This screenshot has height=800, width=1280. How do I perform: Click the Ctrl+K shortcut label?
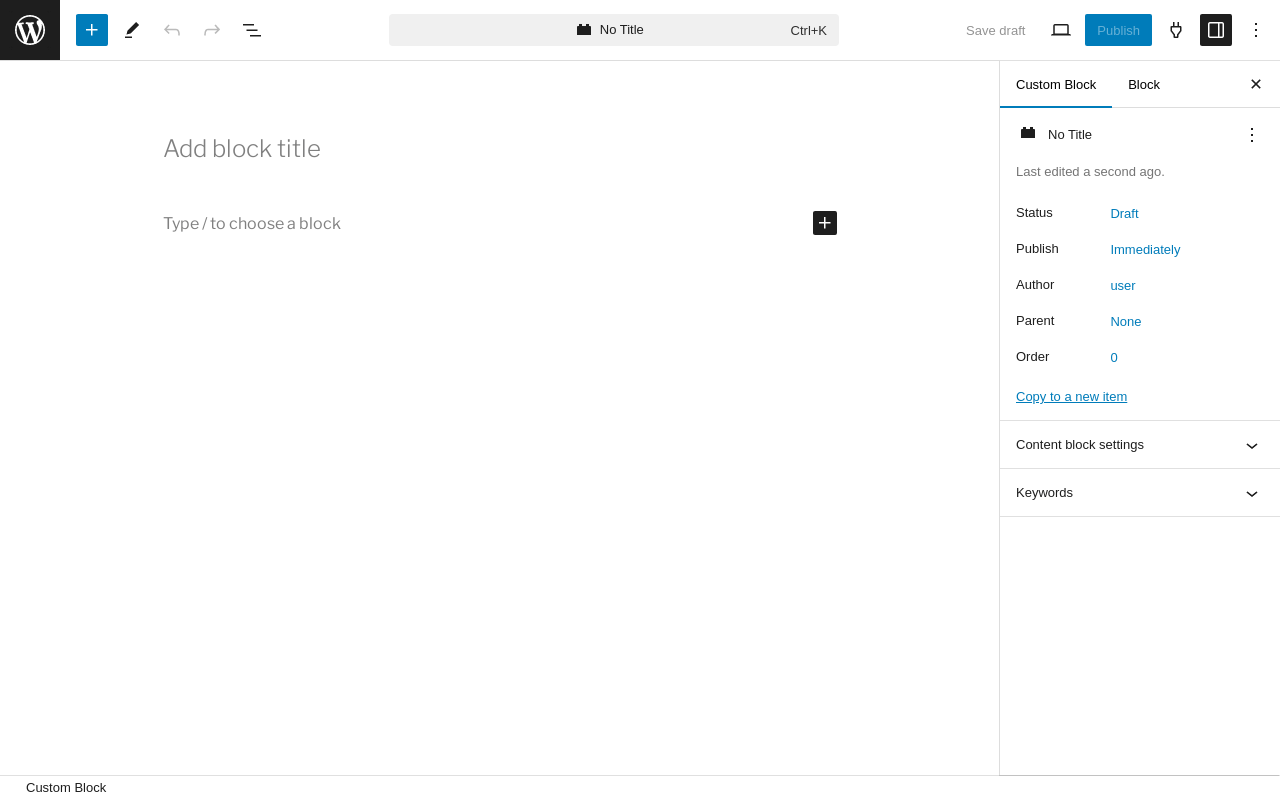tap(808, 30)
